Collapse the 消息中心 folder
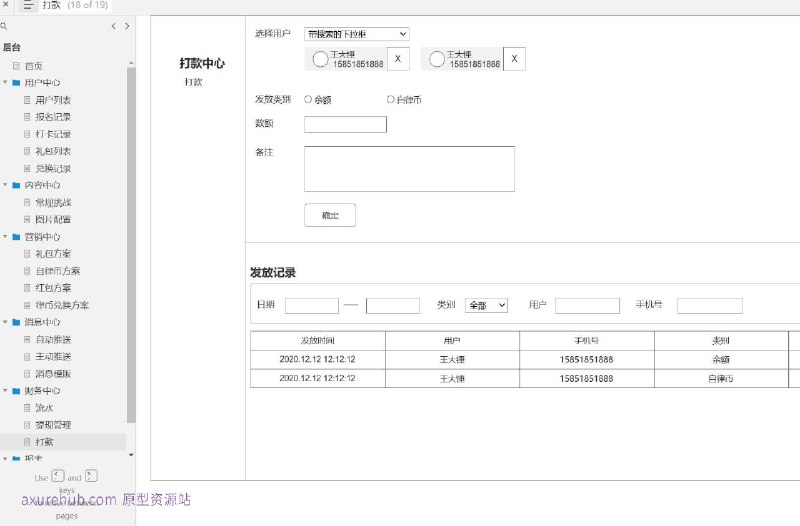The image size is (800, 526). coord(5,322)
